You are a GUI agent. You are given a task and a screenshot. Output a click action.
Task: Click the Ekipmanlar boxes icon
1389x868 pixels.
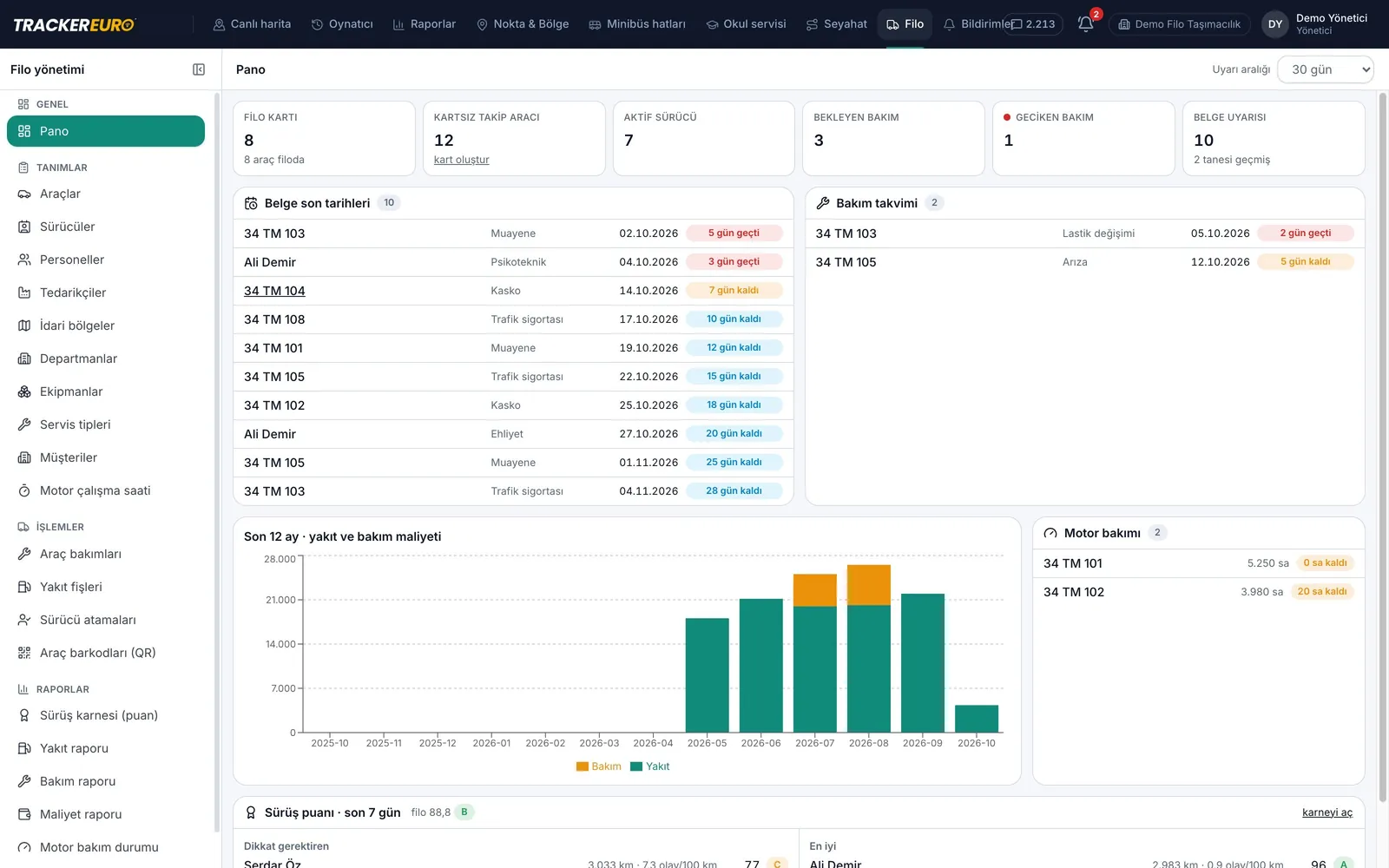pyautogui.click(x=24, y=391)
